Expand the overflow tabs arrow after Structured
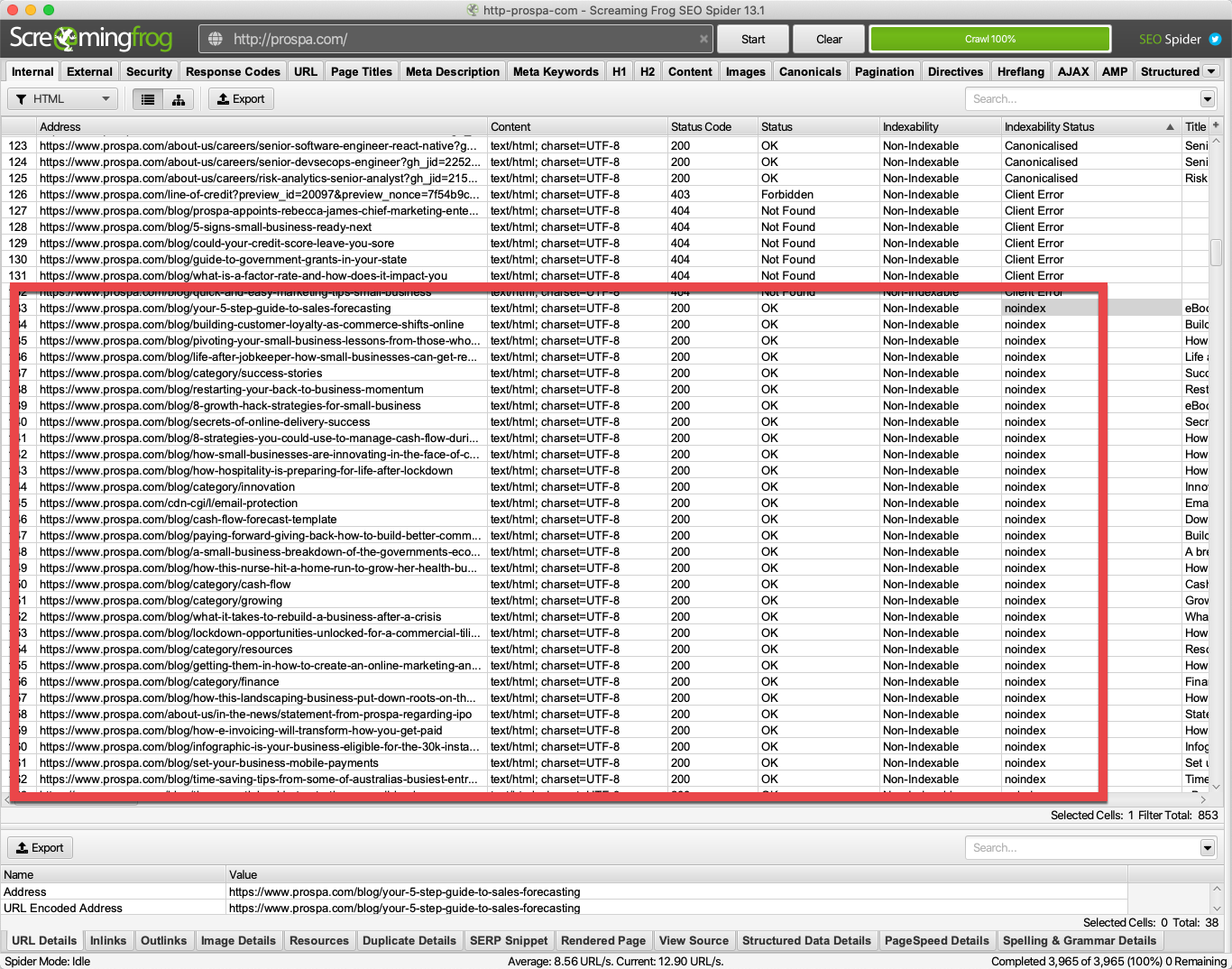 coord(1211,71)
